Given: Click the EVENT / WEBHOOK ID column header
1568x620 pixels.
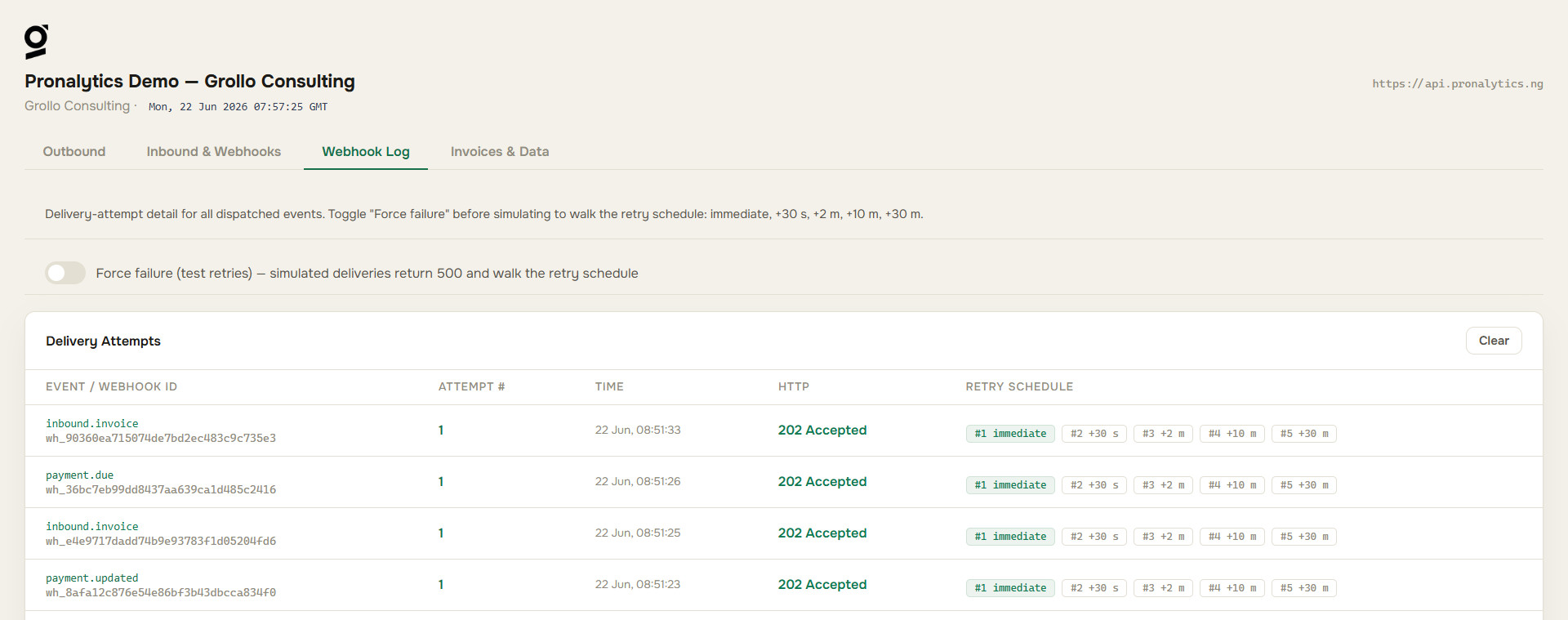Looking at the screenshot, I should pyautogui.click(x=111, y=386).
